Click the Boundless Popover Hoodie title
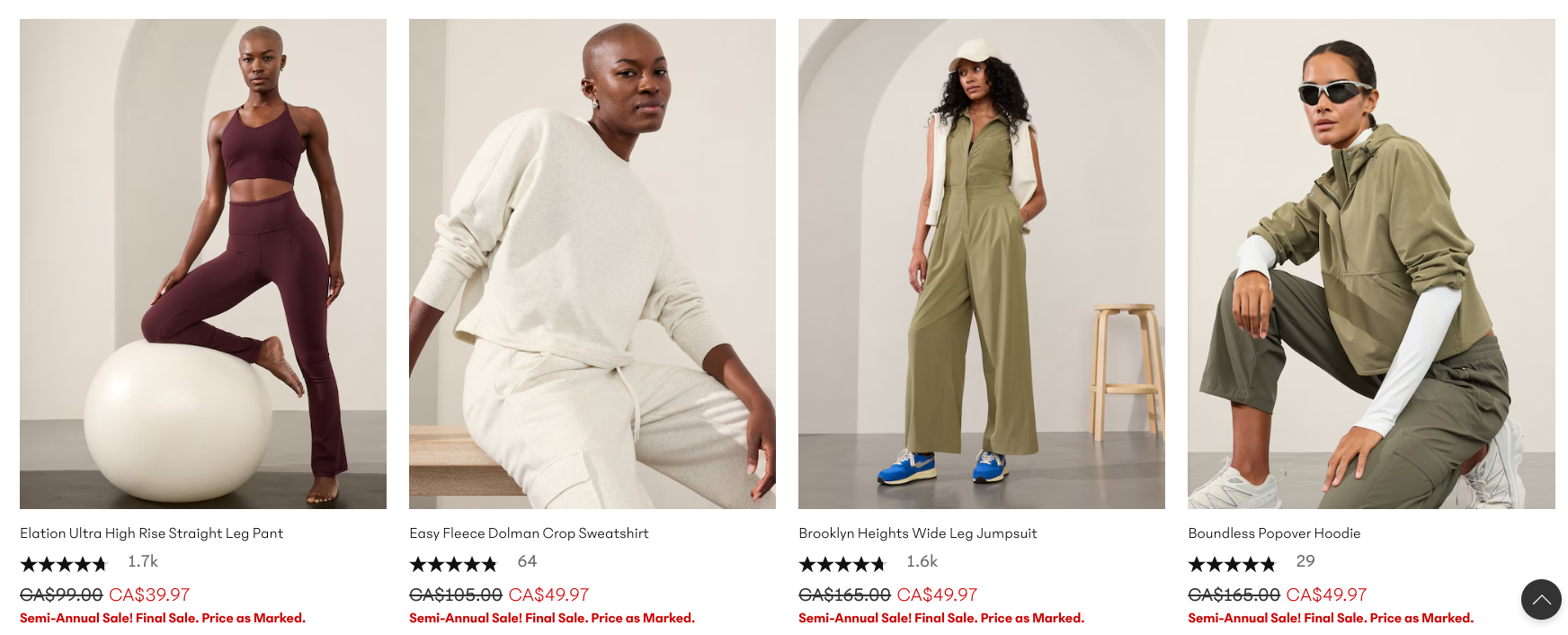The height and width of the screenshot is (635, 1568). pos(1274,533)
